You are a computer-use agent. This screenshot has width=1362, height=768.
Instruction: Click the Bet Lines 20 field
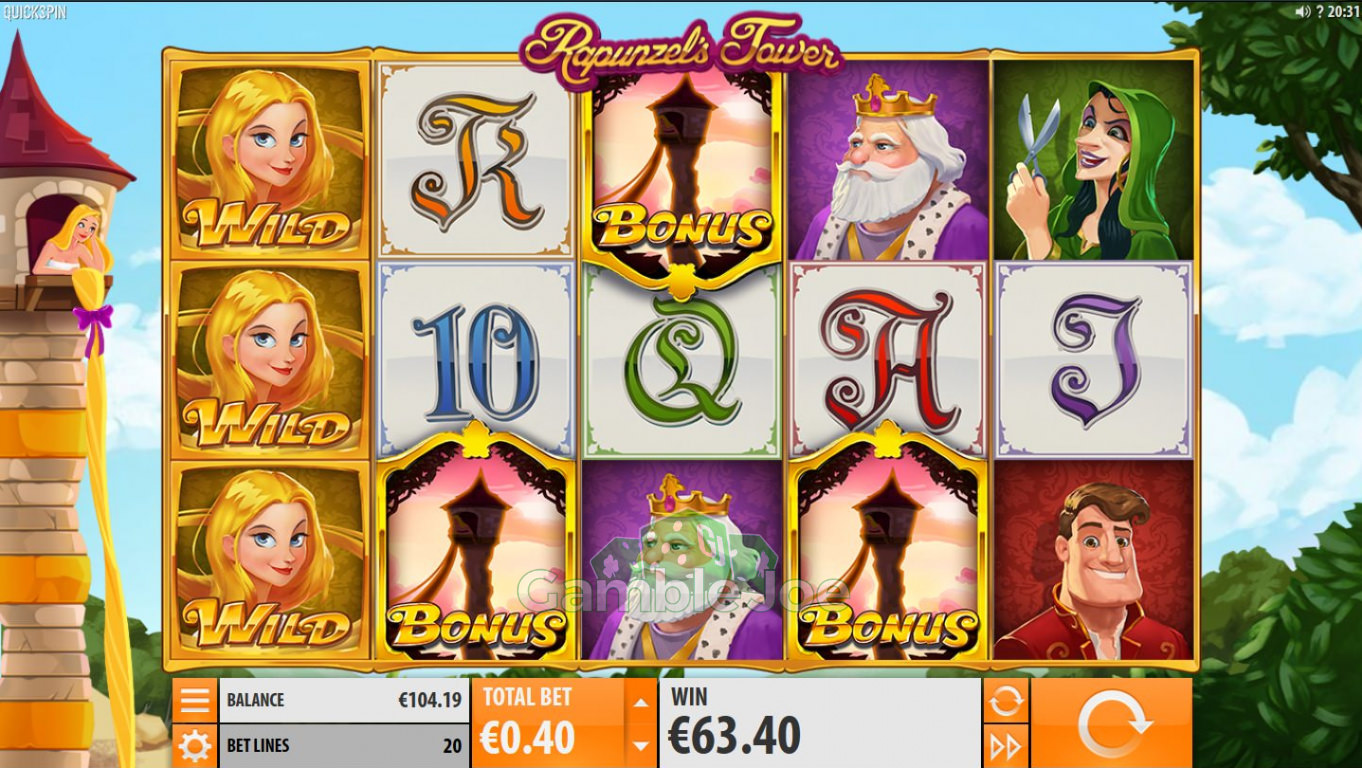(x=344, y=746)
